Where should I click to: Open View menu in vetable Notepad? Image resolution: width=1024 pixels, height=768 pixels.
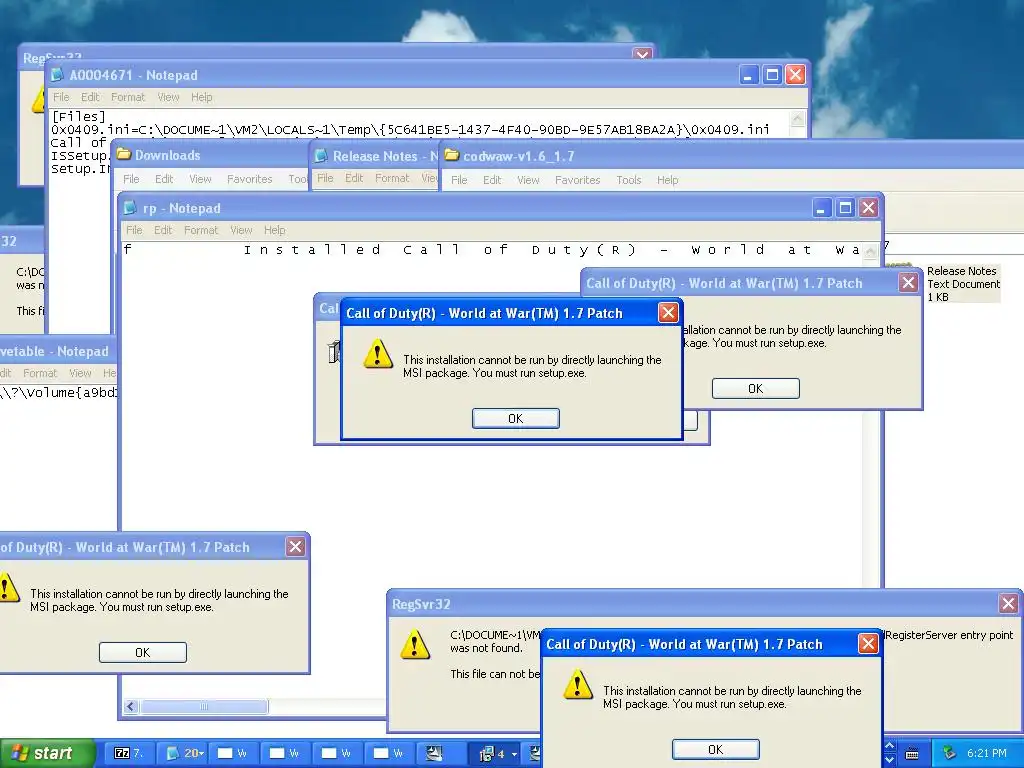pos(80,374)
